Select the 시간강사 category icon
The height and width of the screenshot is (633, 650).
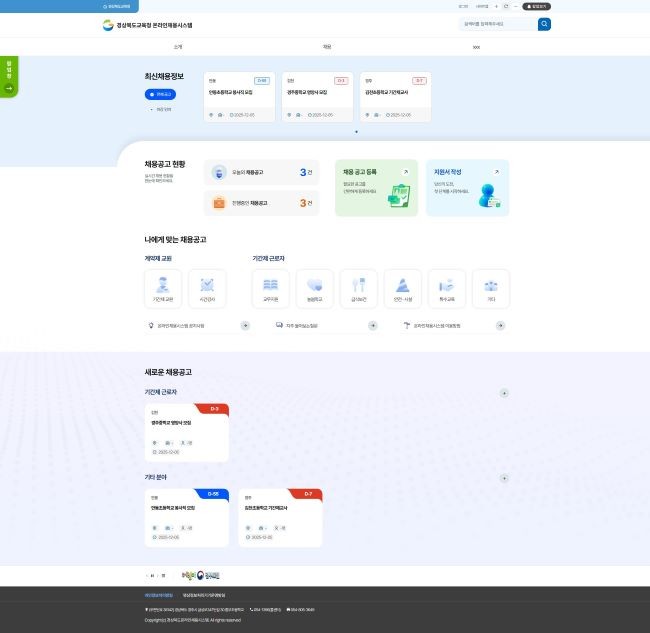(x=207, y=288)
